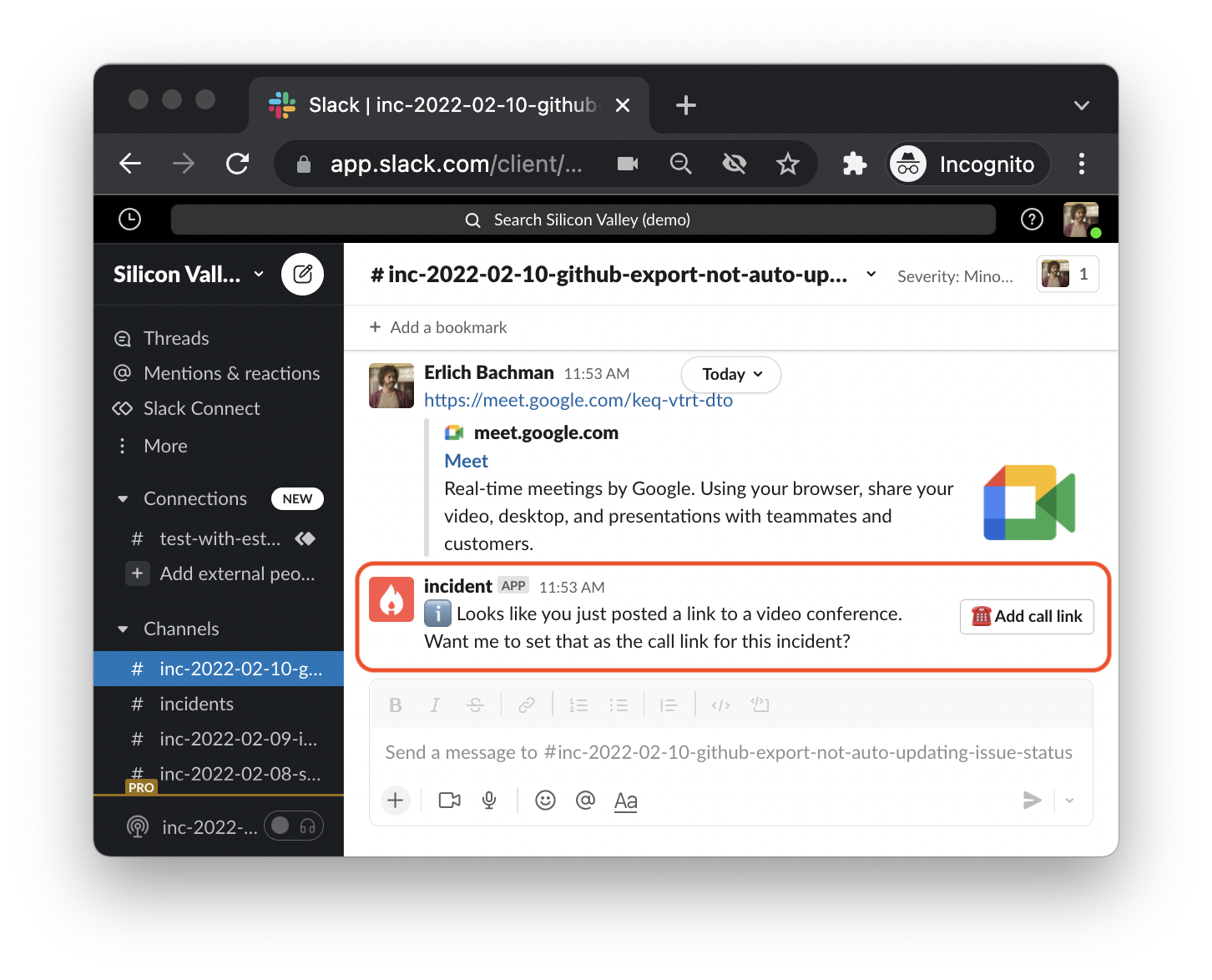
Task: Toggle bold formatting
Action: point(396,705)
